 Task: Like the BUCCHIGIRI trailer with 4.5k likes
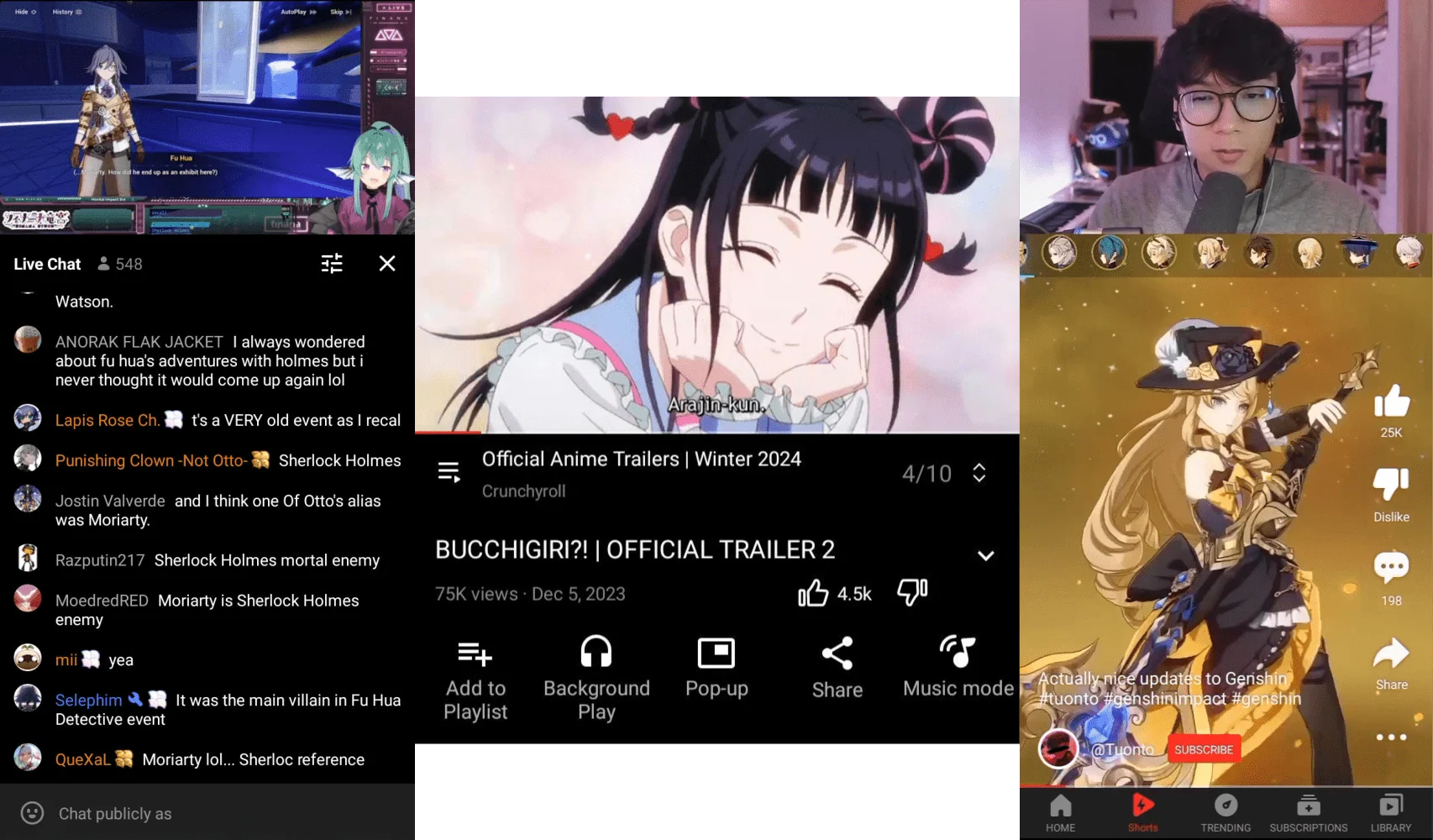pos(813,593)
